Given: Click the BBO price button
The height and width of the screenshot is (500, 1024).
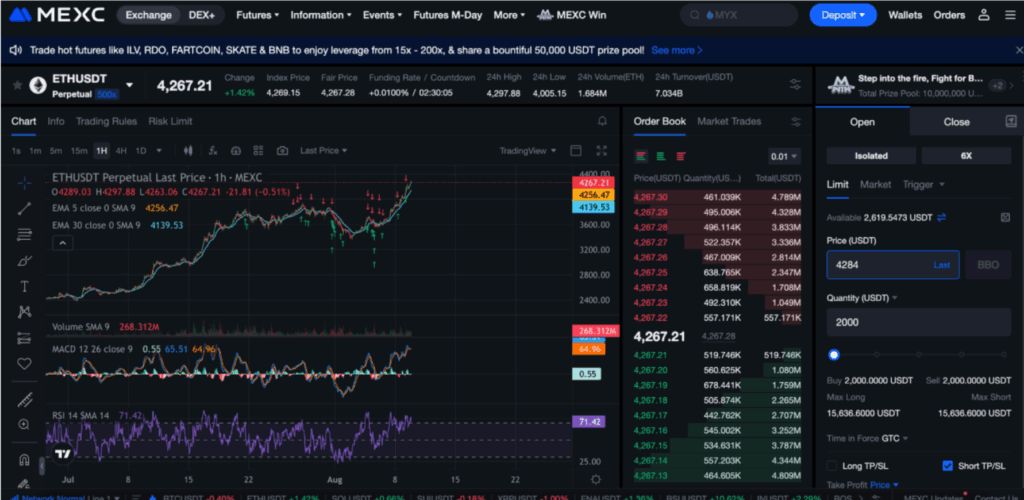Looking at the screenshot, I should pos(988,265).
